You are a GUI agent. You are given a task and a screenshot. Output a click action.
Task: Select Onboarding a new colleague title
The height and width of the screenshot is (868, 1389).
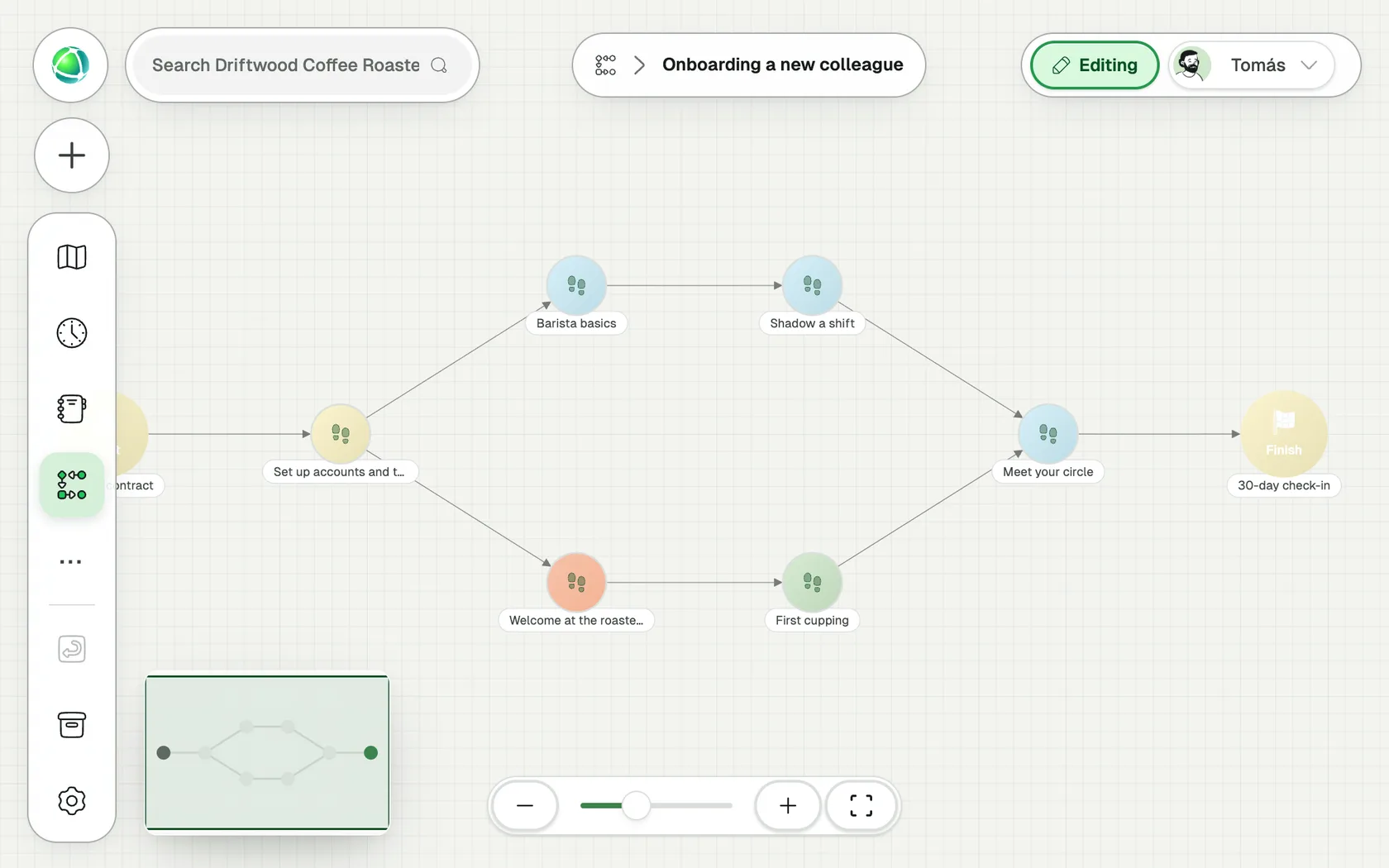coord(782,64)
